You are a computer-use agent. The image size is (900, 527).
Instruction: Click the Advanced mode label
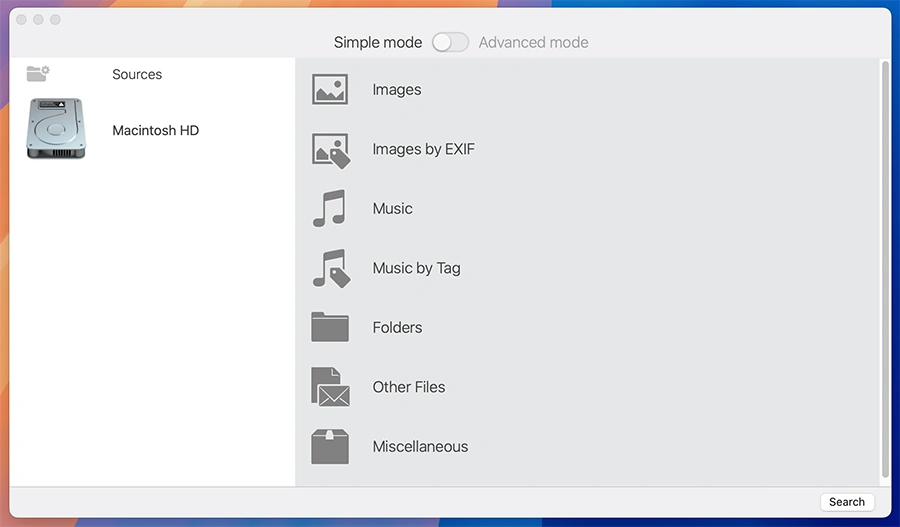(533, 43)
